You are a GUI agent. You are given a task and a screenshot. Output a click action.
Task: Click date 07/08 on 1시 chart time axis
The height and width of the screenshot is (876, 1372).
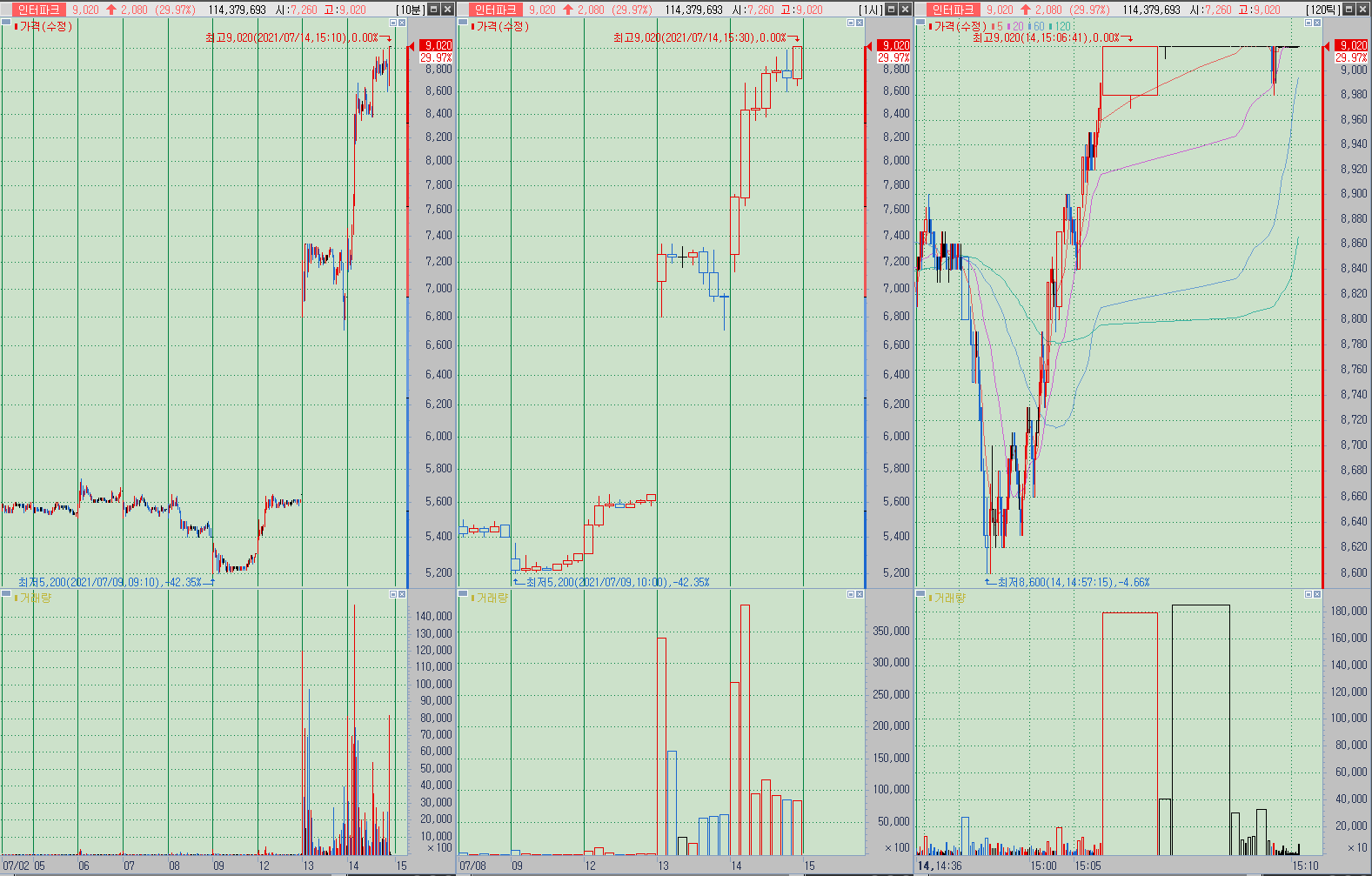[472, 866]
